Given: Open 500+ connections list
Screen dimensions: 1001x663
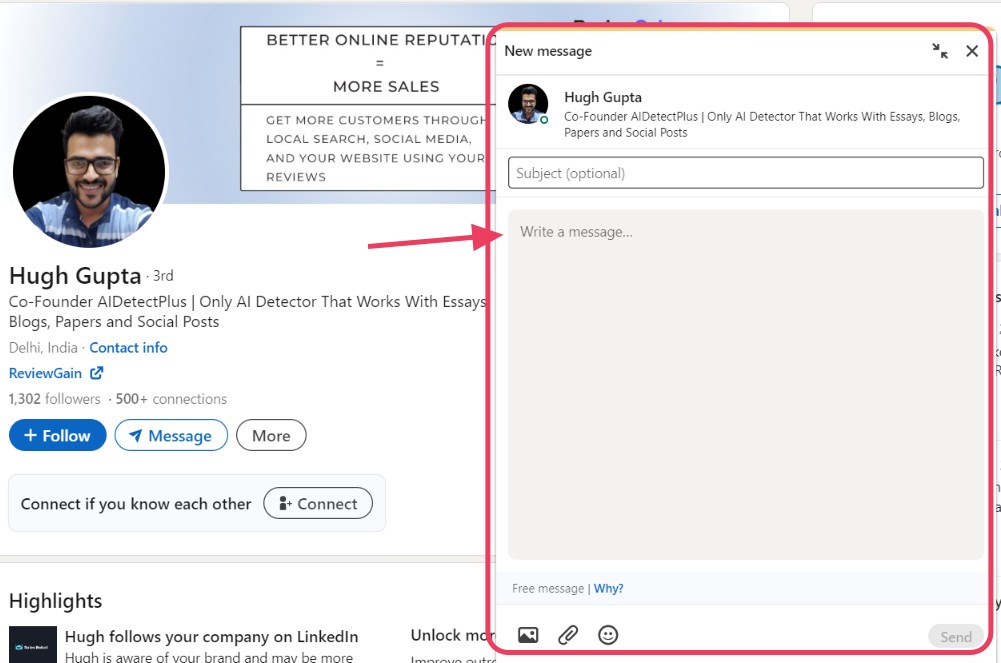Looking at the screenshot, I should pyautogui.click(x=171, y=399).
